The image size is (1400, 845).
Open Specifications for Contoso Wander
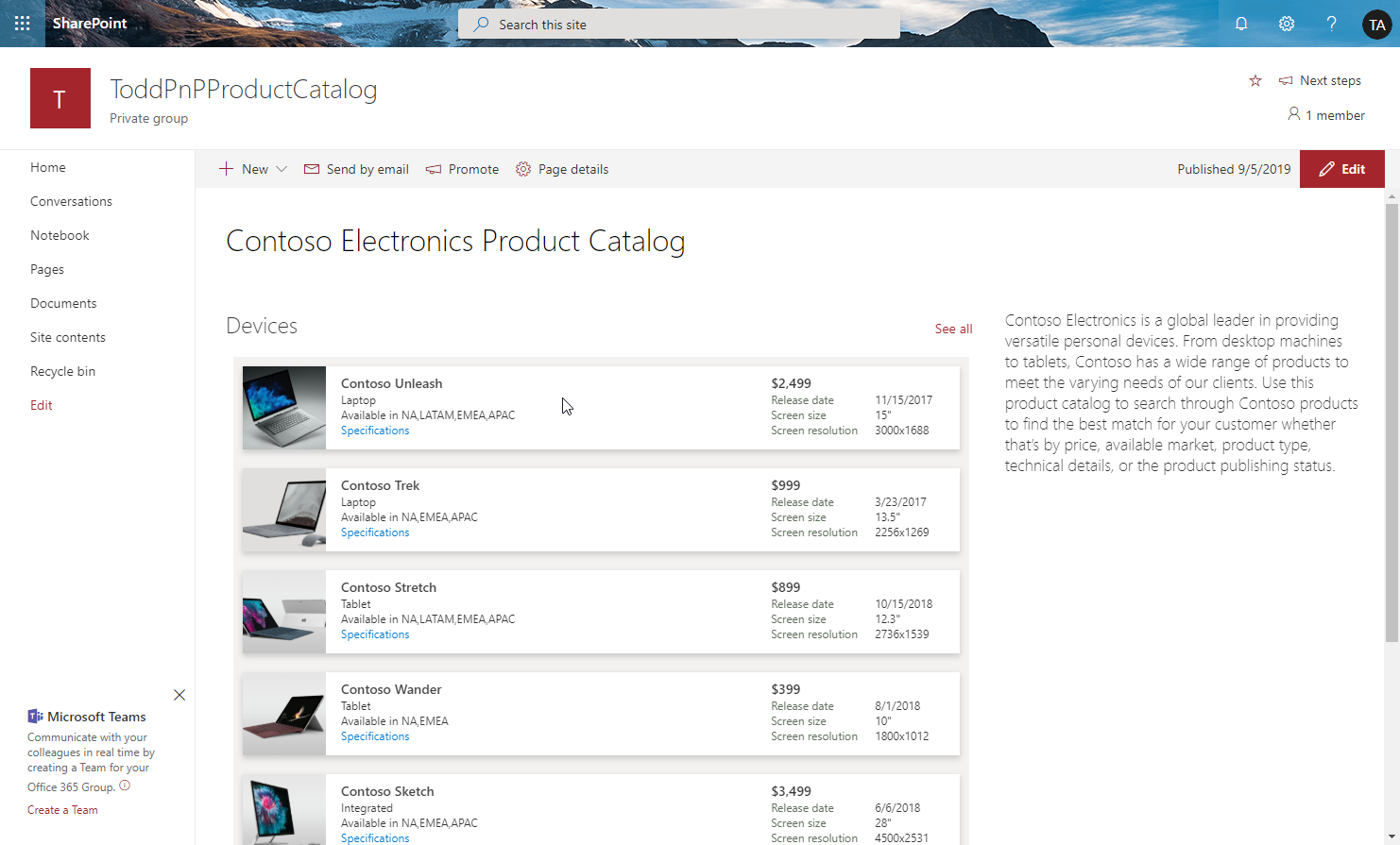tap(375, 736)
